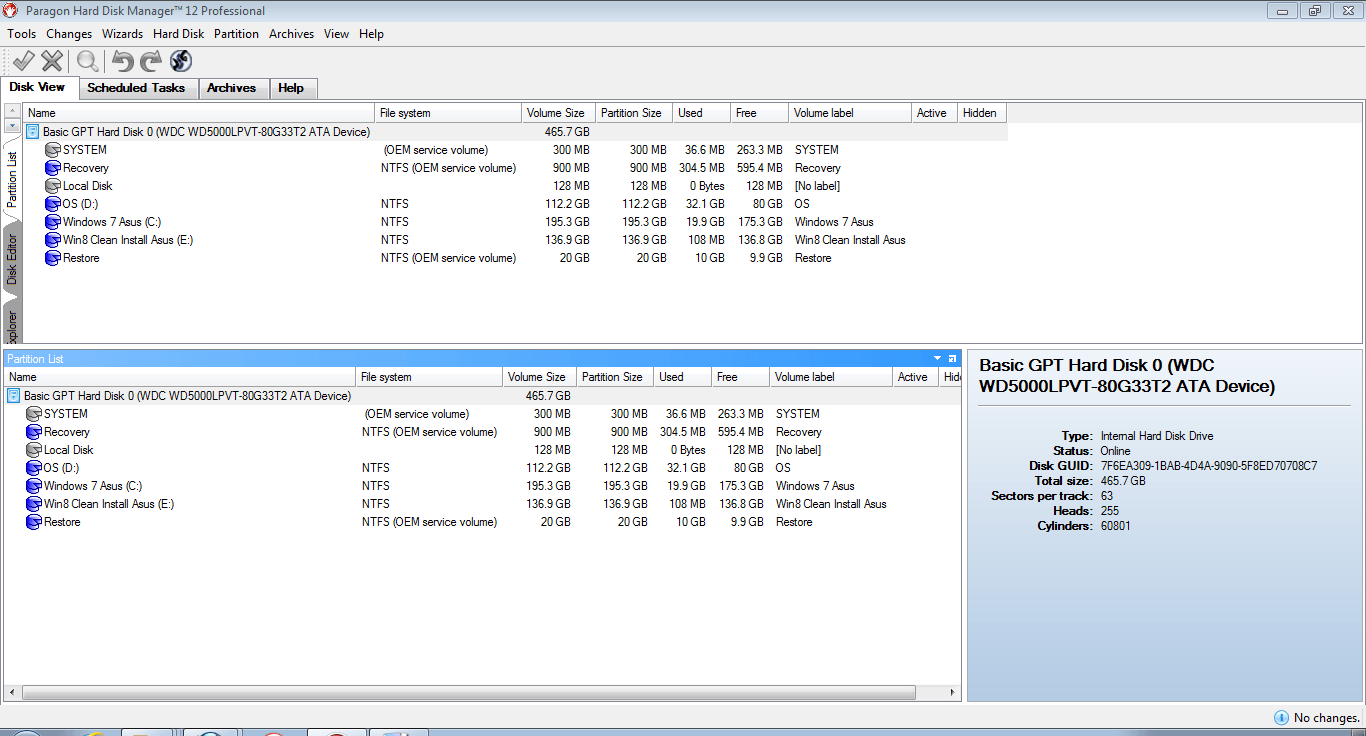The width and height of the screenshot is (1366, 736).
Task: Open the Help menu in menu bar
Action: [x=371, y=34]
